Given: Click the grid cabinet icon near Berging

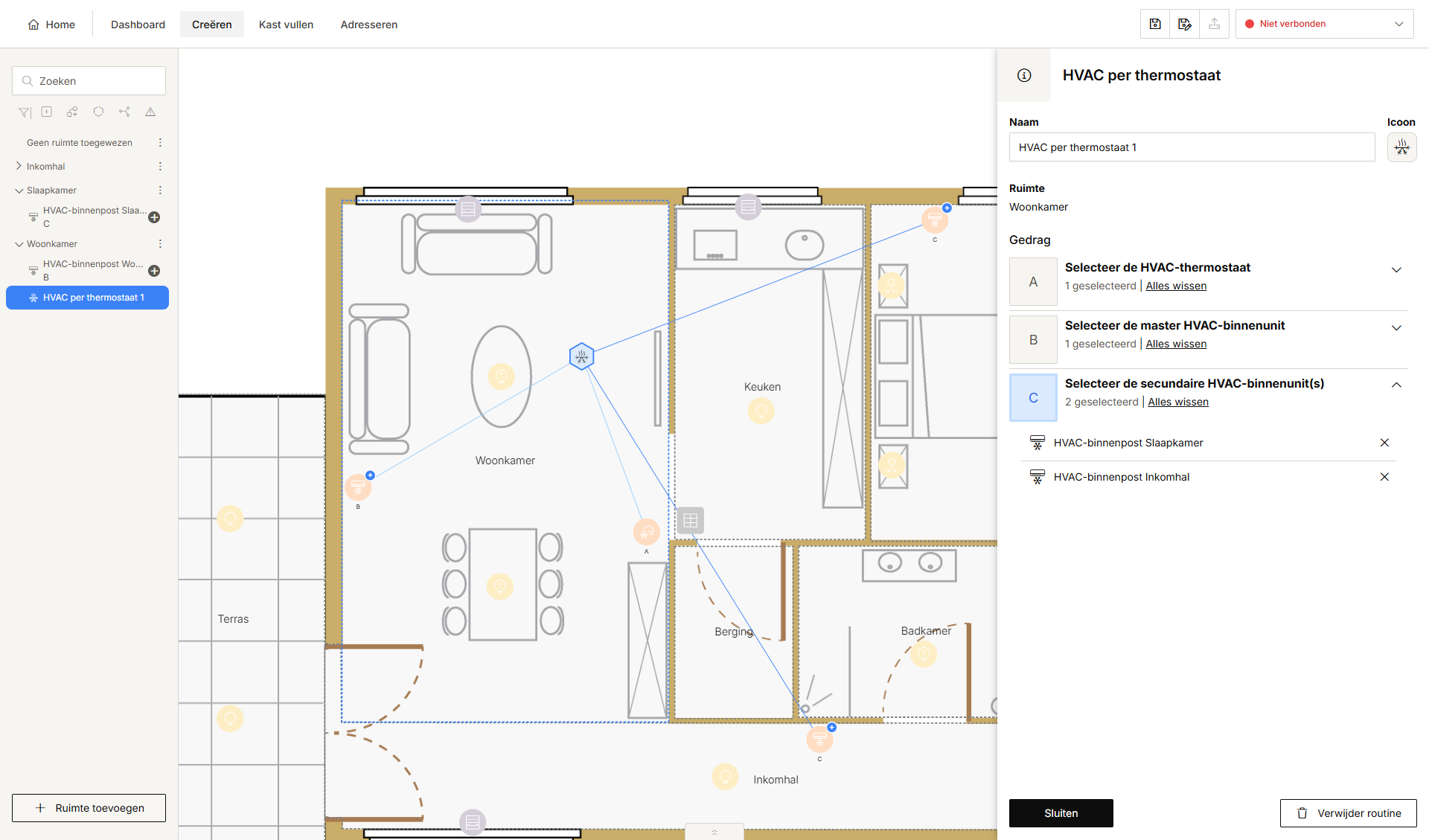Looking at the screenshot, I should pyautogui.click(x=690, y=521).
